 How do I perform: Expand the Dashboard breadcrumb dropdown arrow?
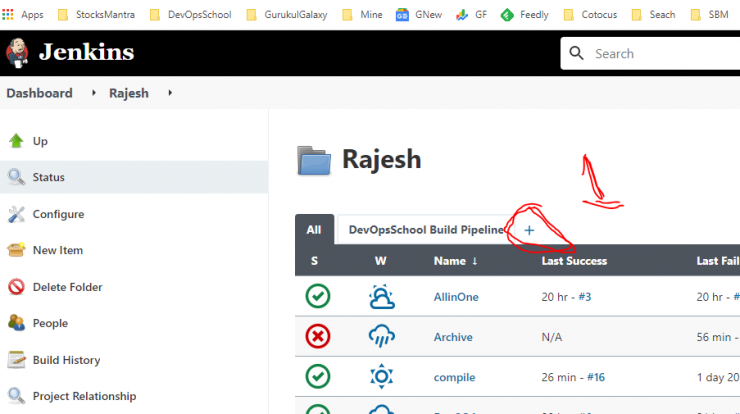[x=94, y=93]
